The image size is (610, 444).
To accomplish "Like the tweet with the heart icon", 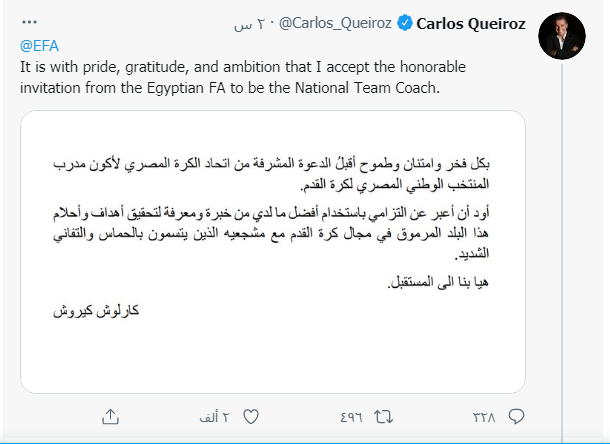I will [252, 415].
